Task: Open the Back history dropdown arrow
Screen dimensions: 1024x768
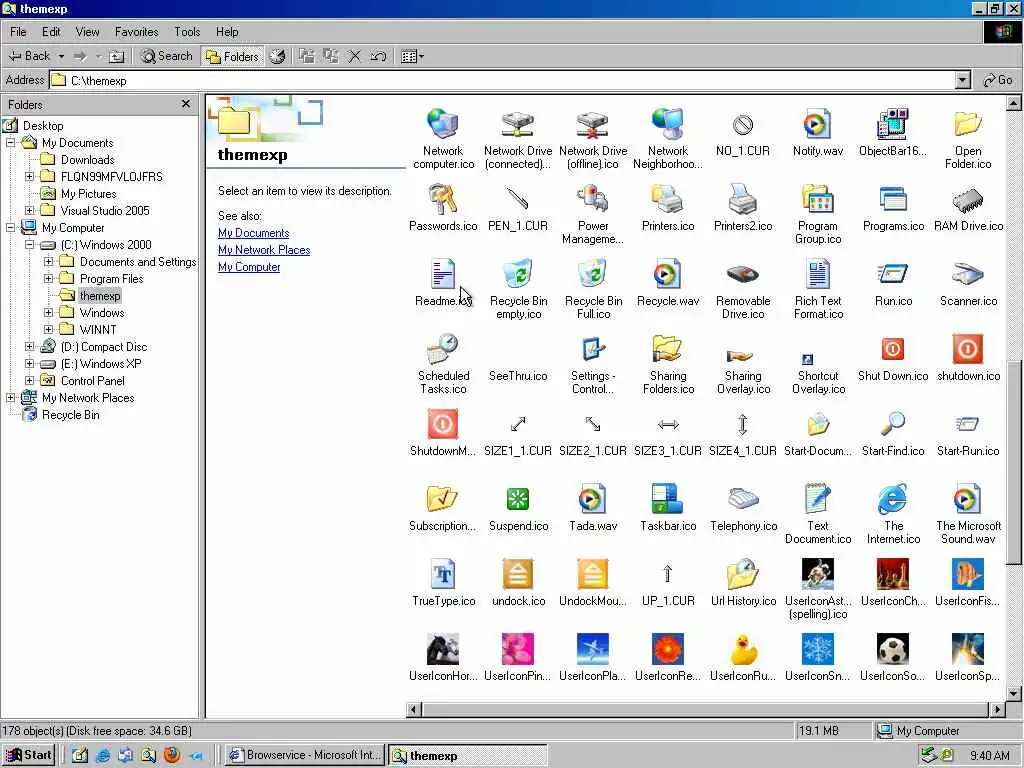Action: [x=61, y=56]
